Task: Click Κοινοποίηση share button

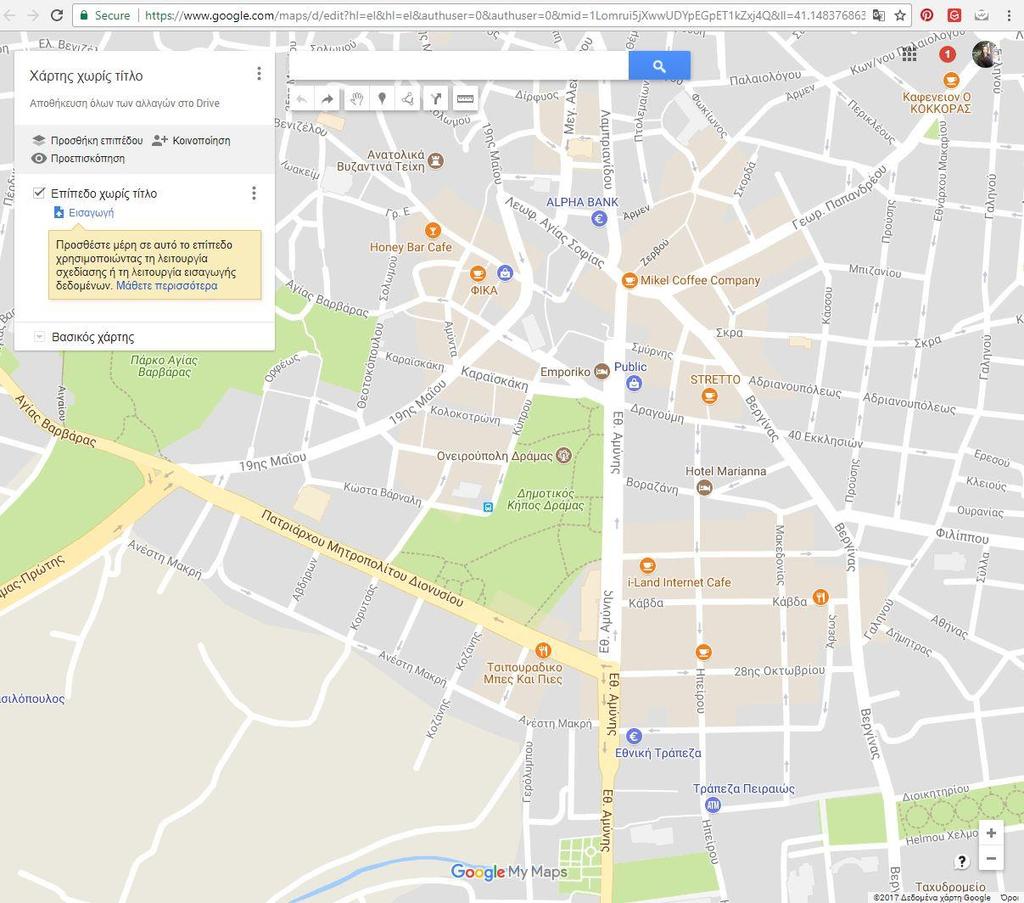Action: [x=191, y=140]
